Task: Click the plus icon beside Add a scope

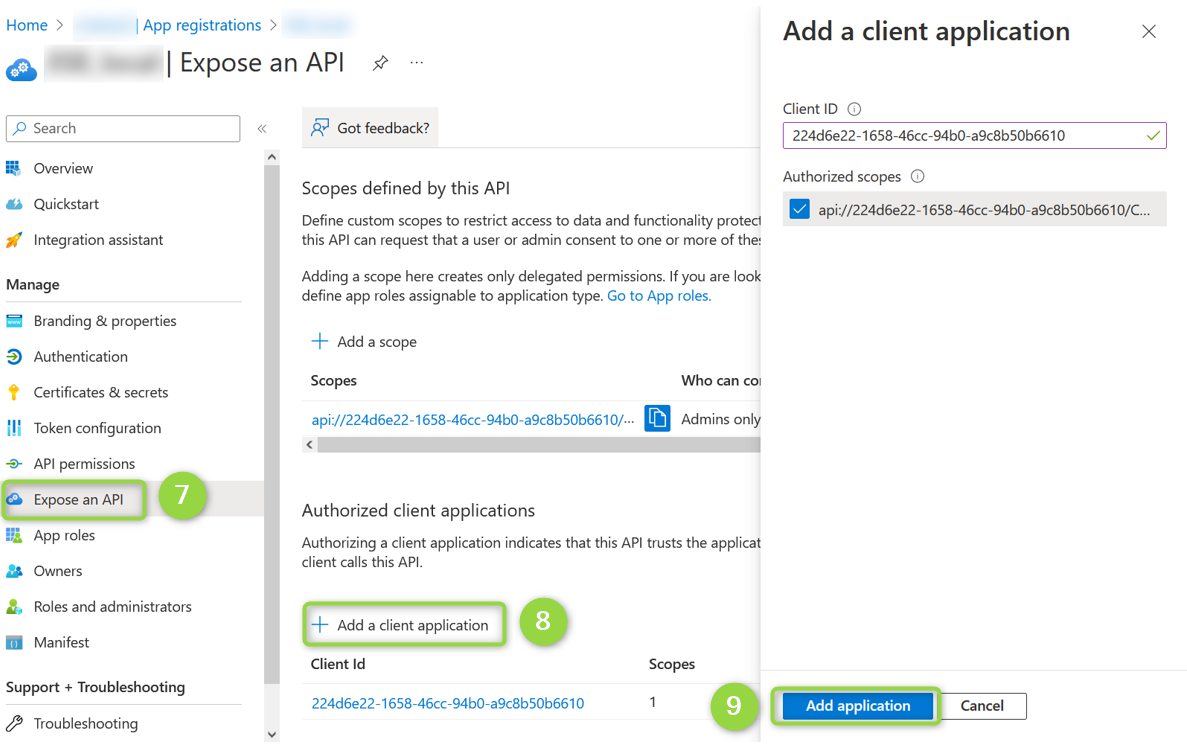Action: coord(319,342)
